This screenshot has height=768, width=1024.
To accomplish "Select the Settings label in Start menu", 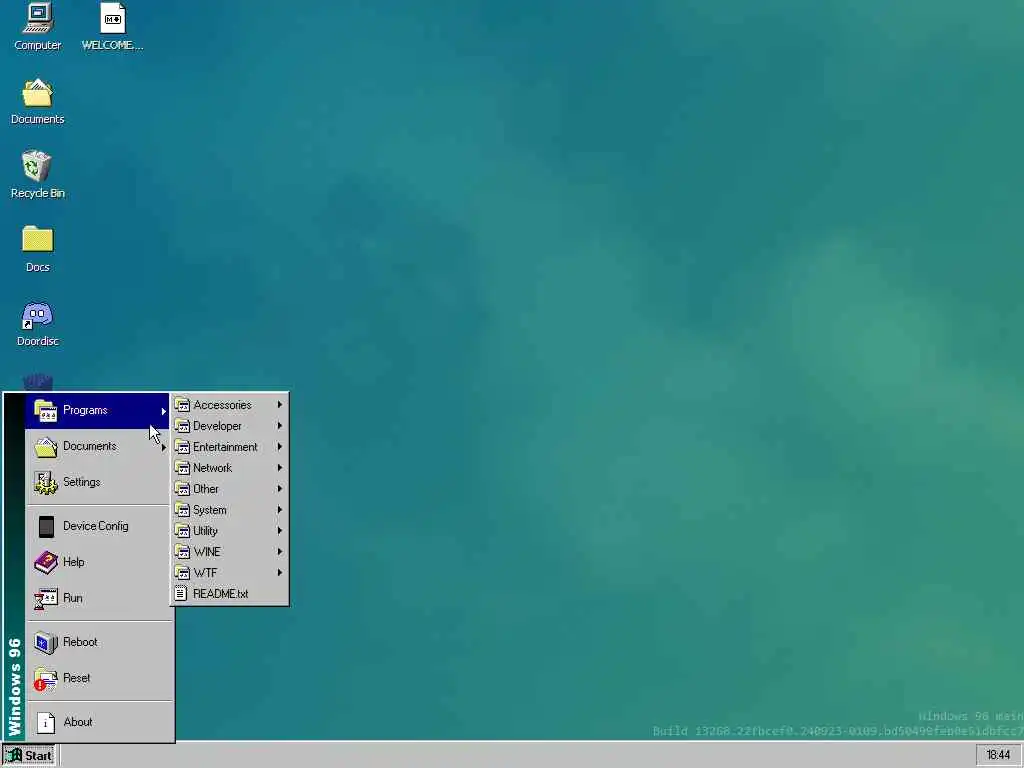I will point(82,482).
